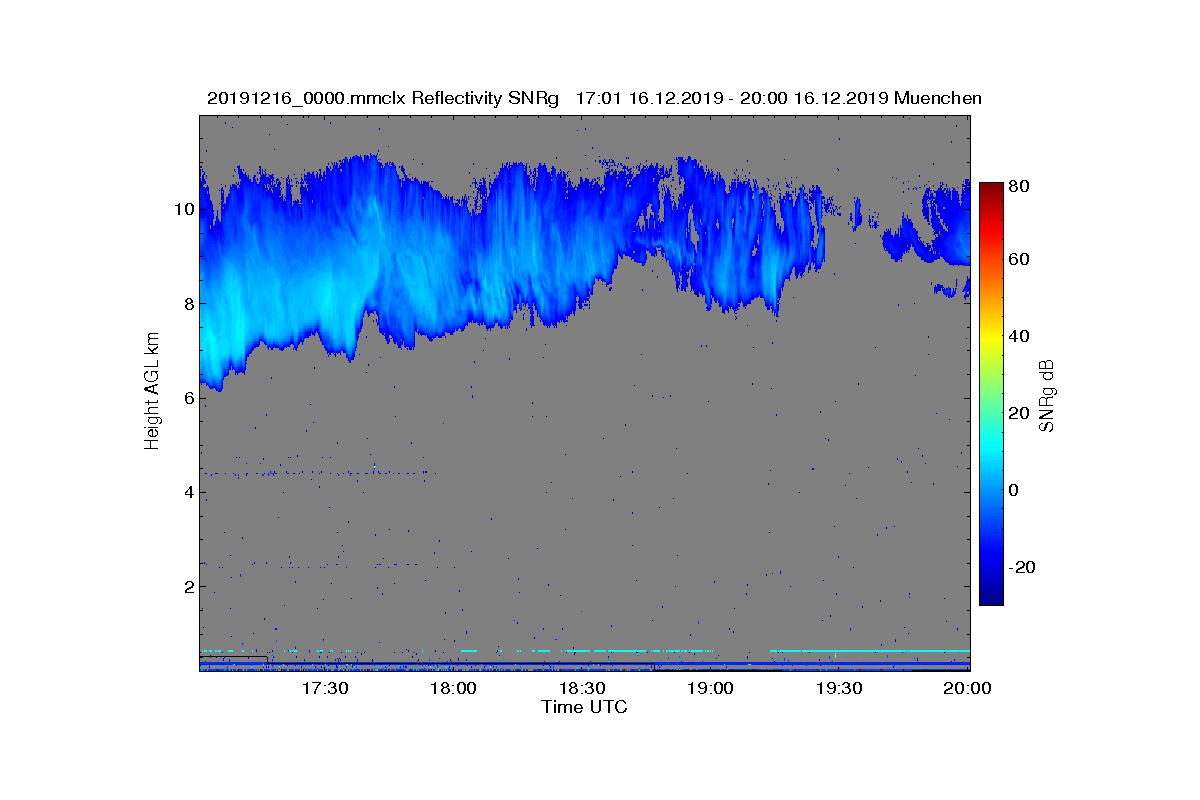Click the dark blue bottom of colorbar

(991, 597)
